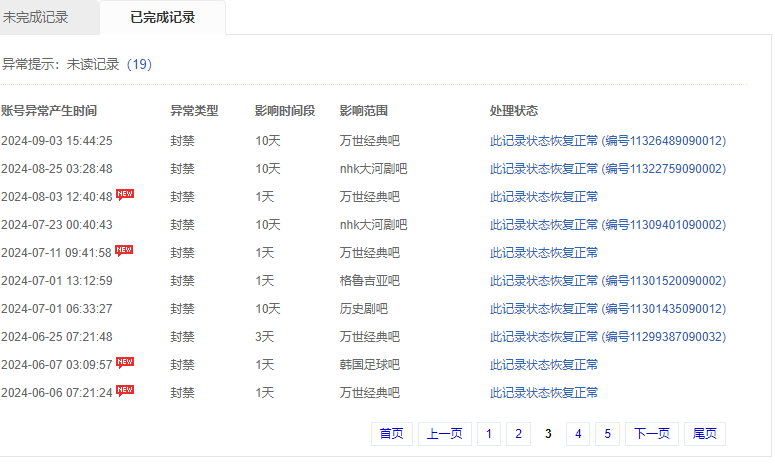Screen dimensions: 775x469
Task: Jump to page 2
Action: [x=518, y=434]
